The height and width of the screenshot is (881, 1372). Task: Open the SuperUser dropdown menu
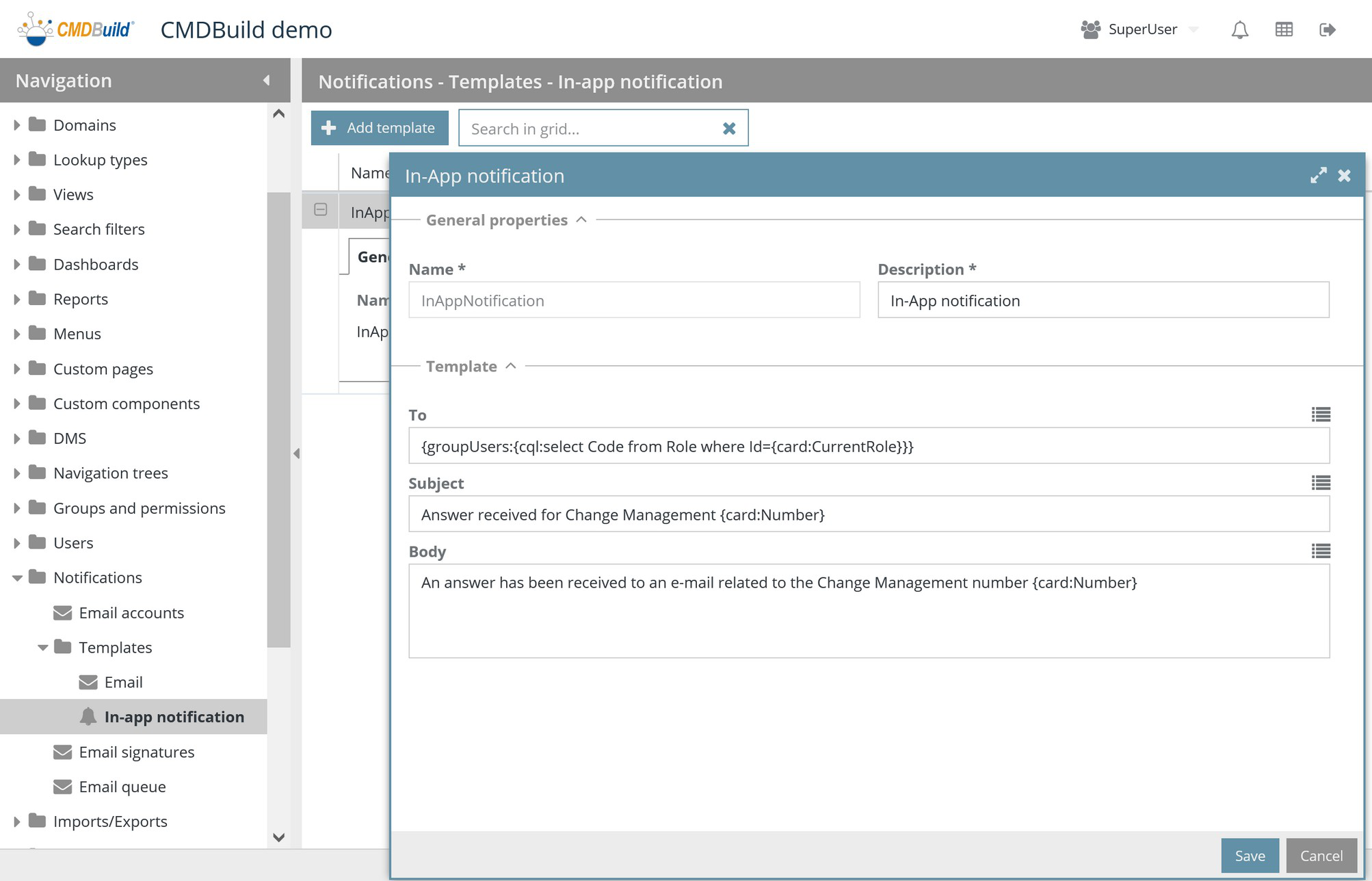pos(1193,29)
